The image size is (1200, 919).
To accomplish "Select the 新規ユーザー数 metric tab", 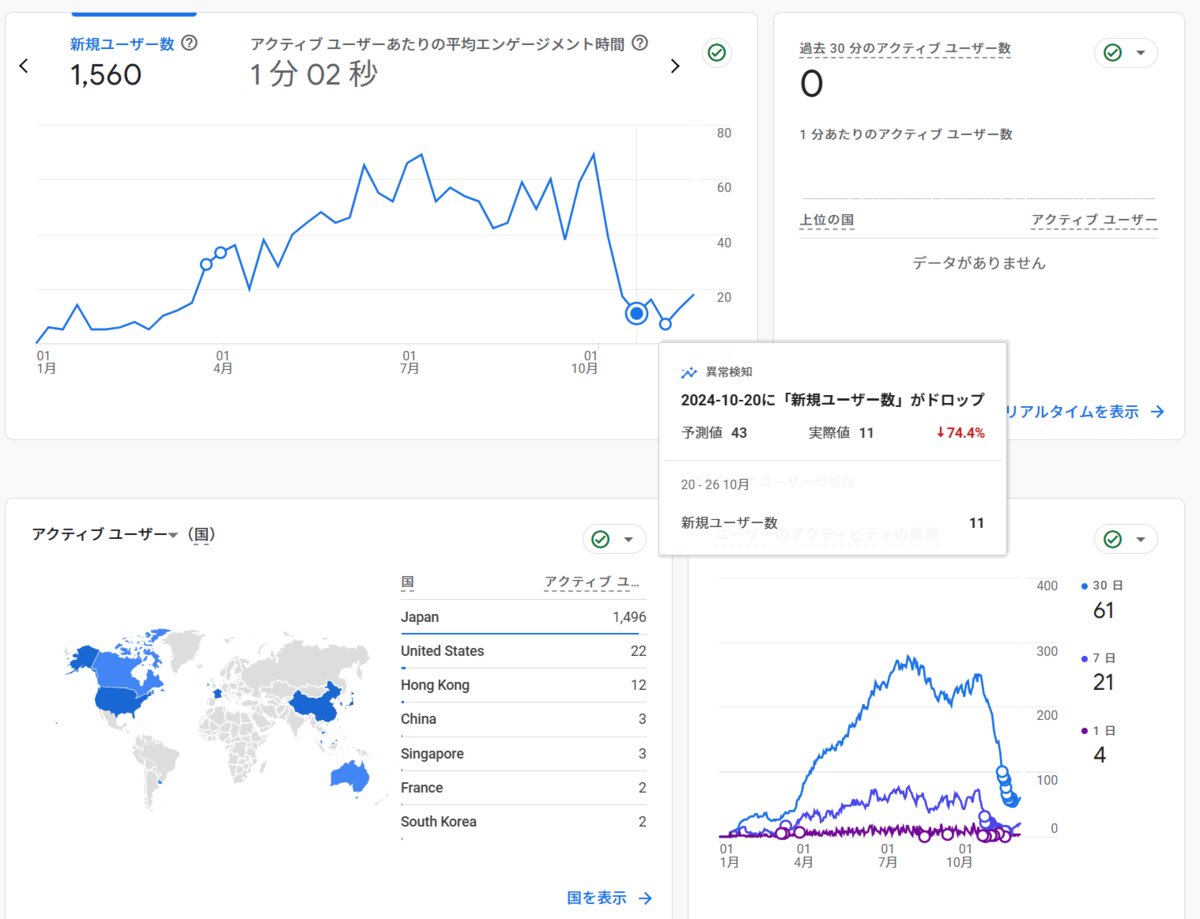I will (x=134, y=60).
